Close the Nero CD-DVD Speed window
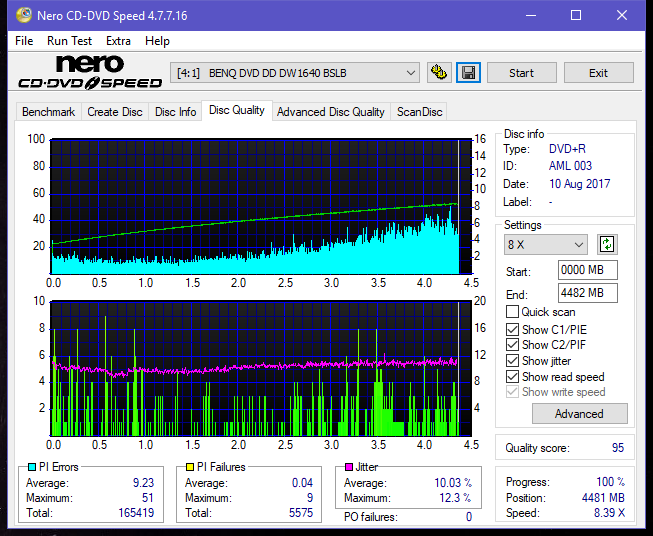 (x=622, y=15)
